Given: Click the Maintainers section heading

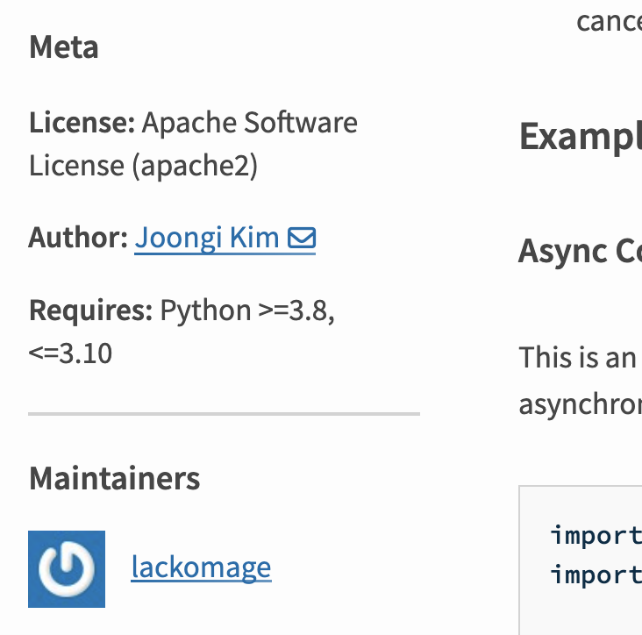Looking at the screenshot, I should 114,478.
